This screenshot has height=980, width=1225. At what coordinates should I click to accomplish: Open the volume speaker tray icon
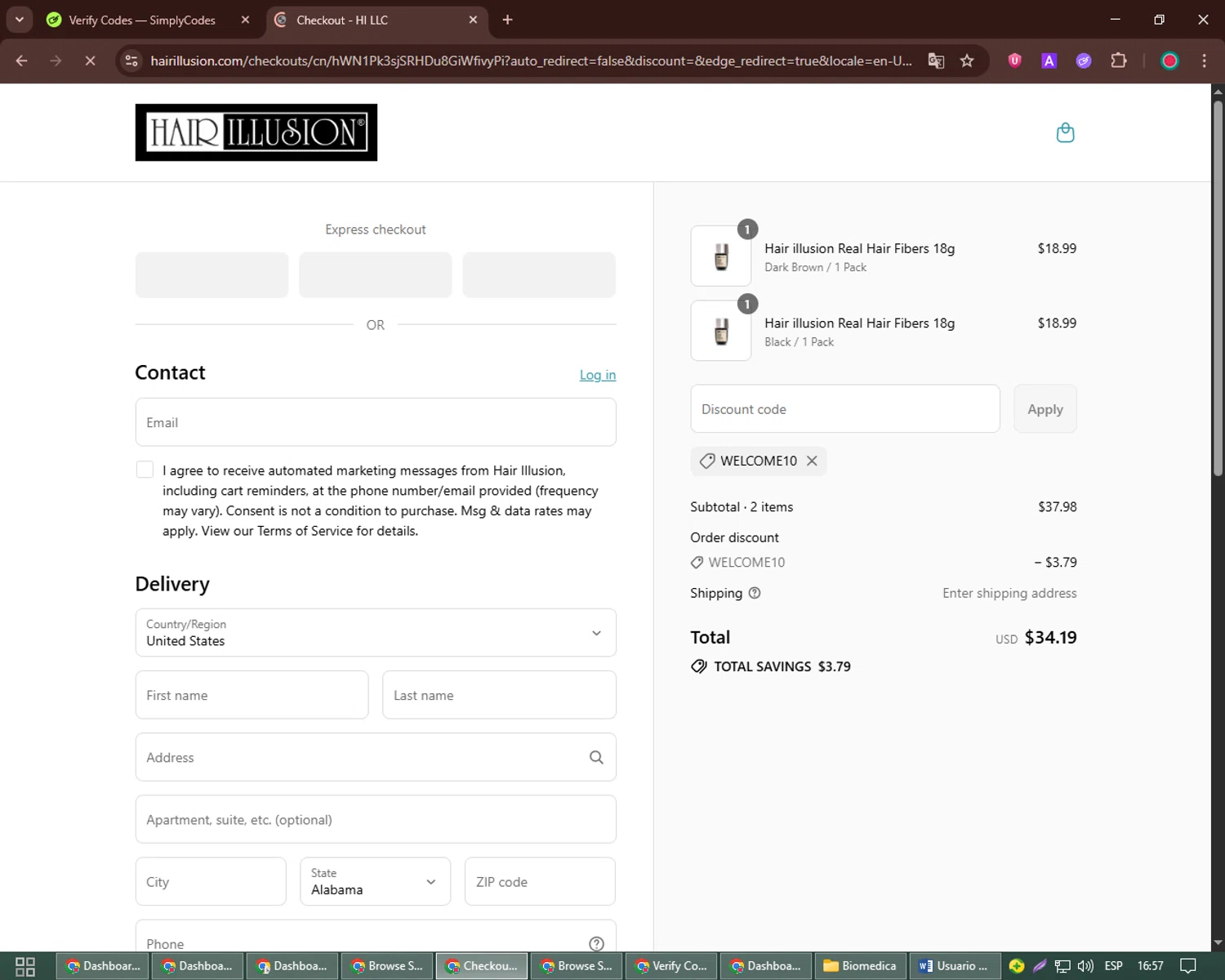coord(1085,966)
